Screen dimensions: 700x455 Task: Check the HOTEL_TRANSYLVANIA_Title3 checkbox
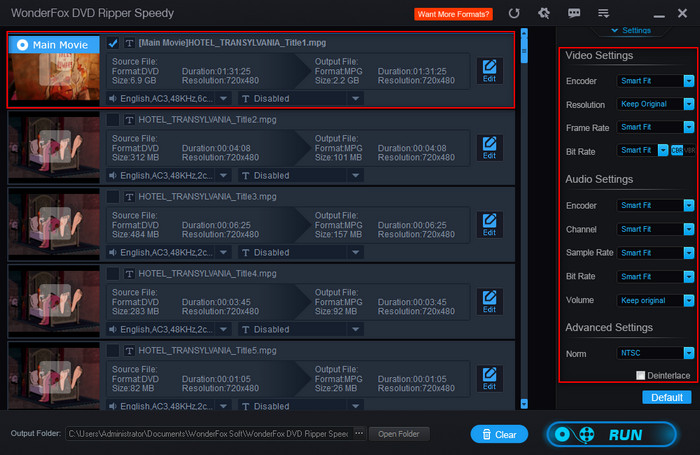[113, 196]
